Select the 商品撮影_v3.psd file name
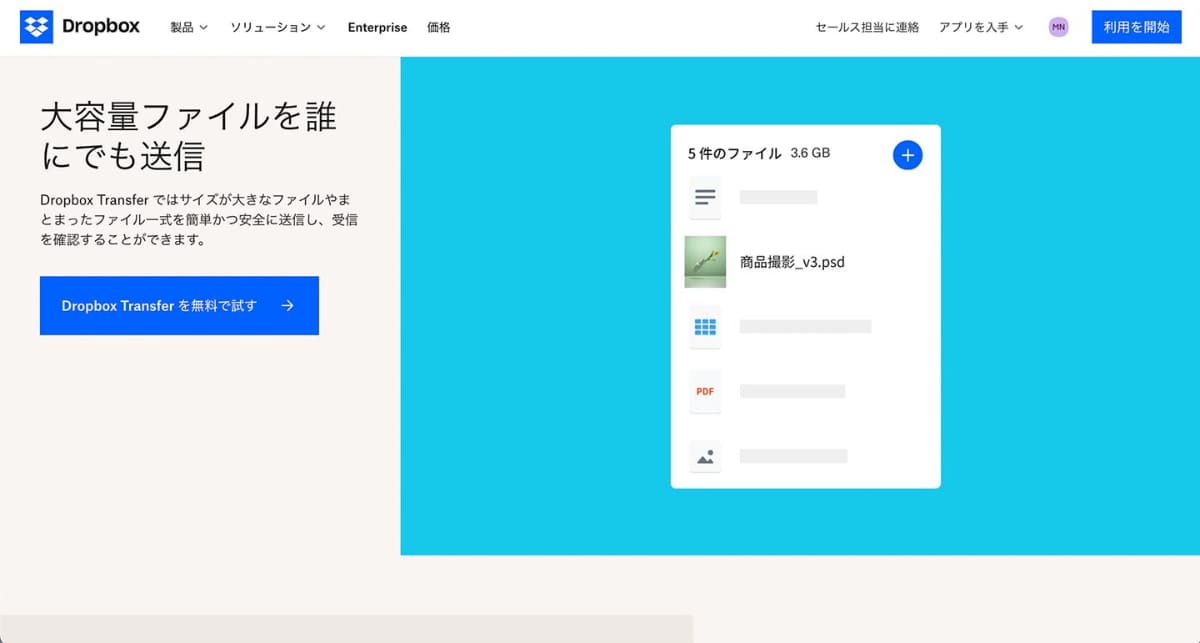The image size is (1200, 643). [792, 262]
